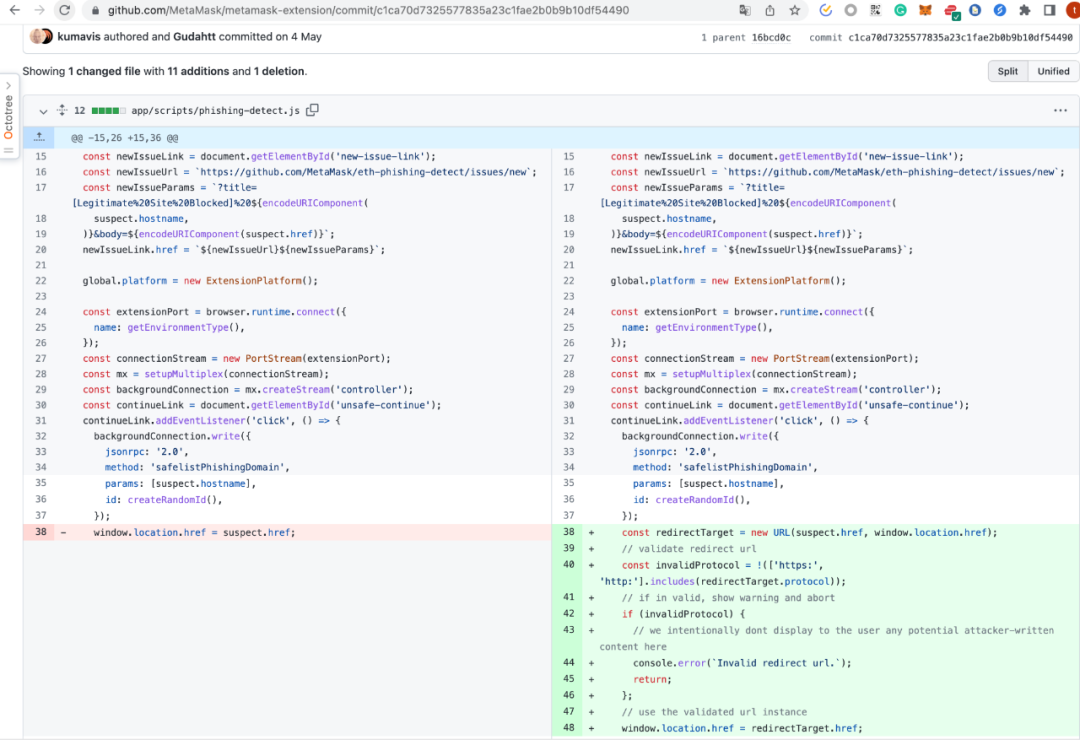The width and height of the screenshot is (1080, 740).
Task: Copy the phishing-detect.js file path
Action: [x=312, y=111]
